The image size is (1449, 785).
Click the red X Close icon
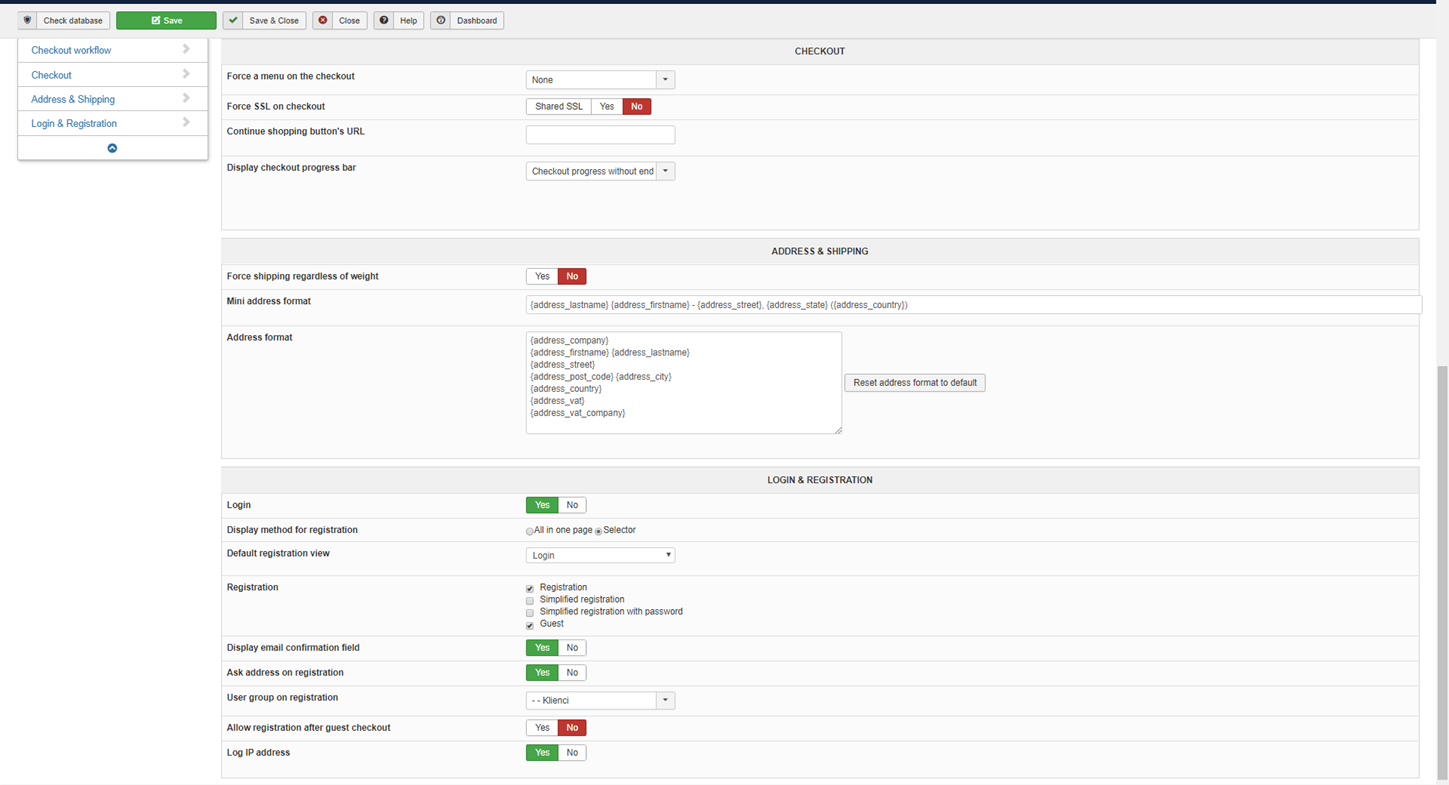[x=323, y=20]
